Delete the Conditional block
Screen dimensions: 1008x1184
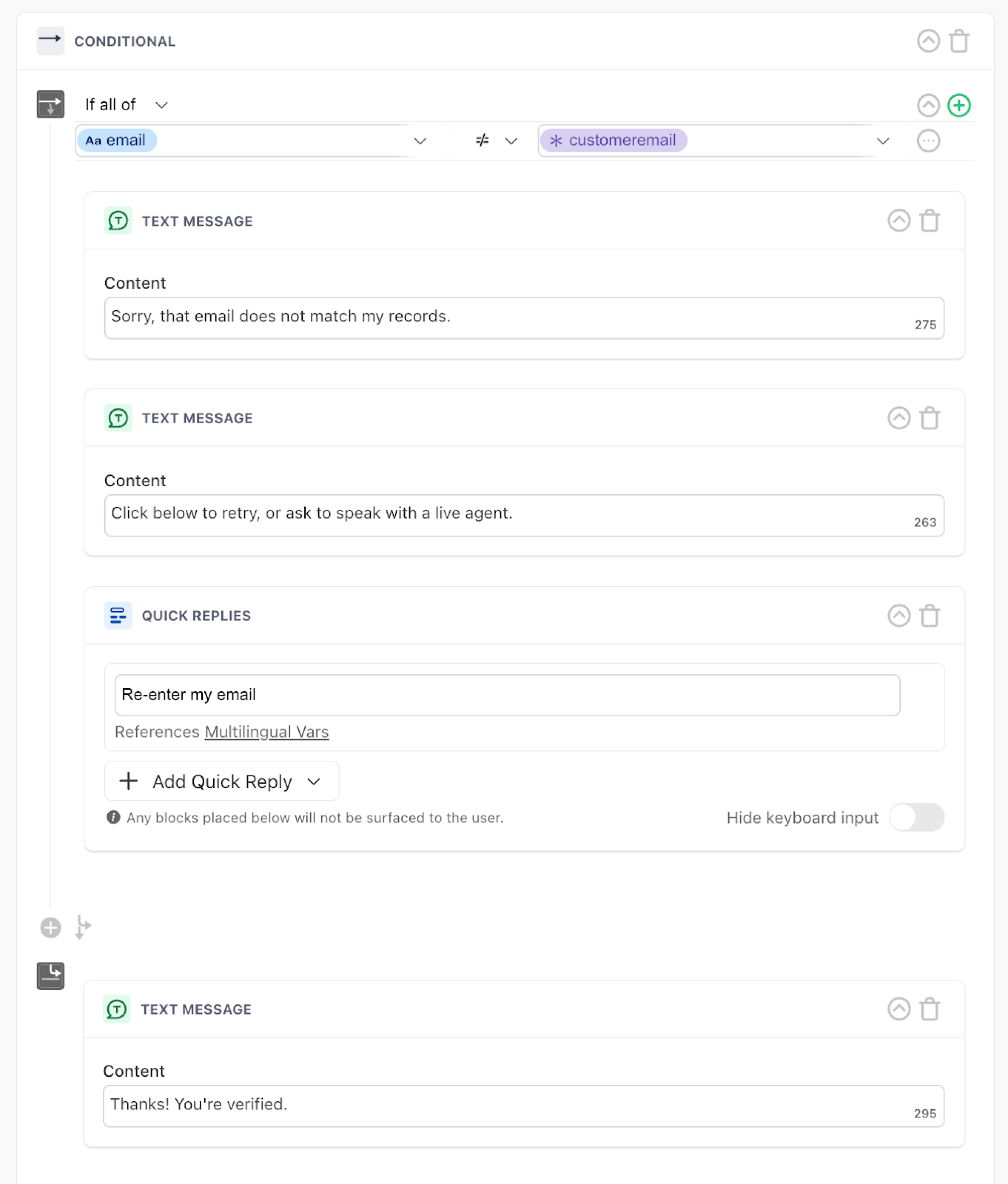pyautogui.click(x=959, y=41)
